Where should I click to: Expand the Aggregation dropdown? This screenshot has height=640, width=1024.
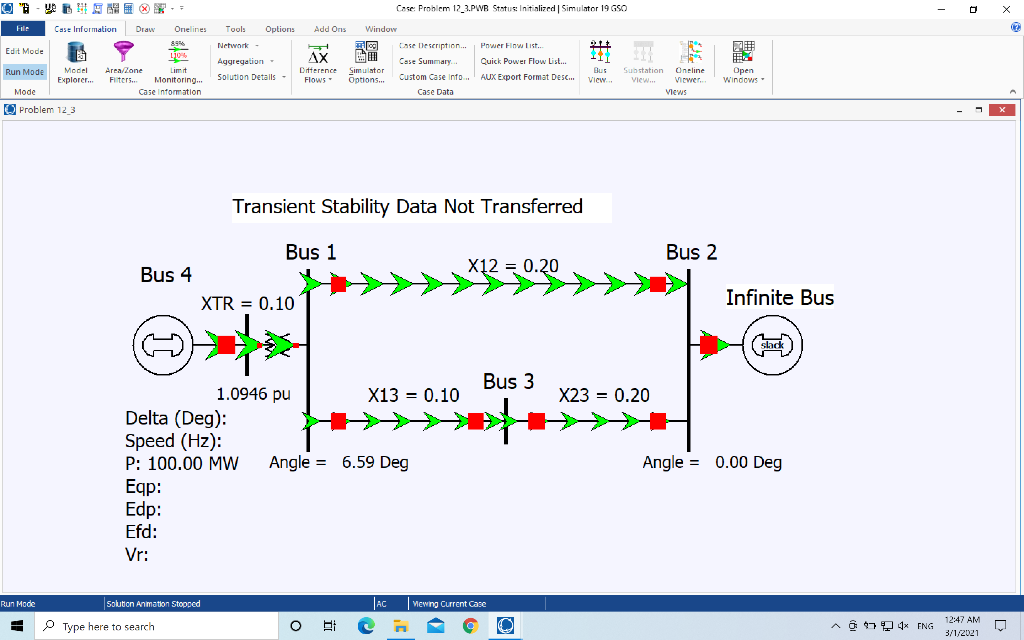[x=239, y=60]
